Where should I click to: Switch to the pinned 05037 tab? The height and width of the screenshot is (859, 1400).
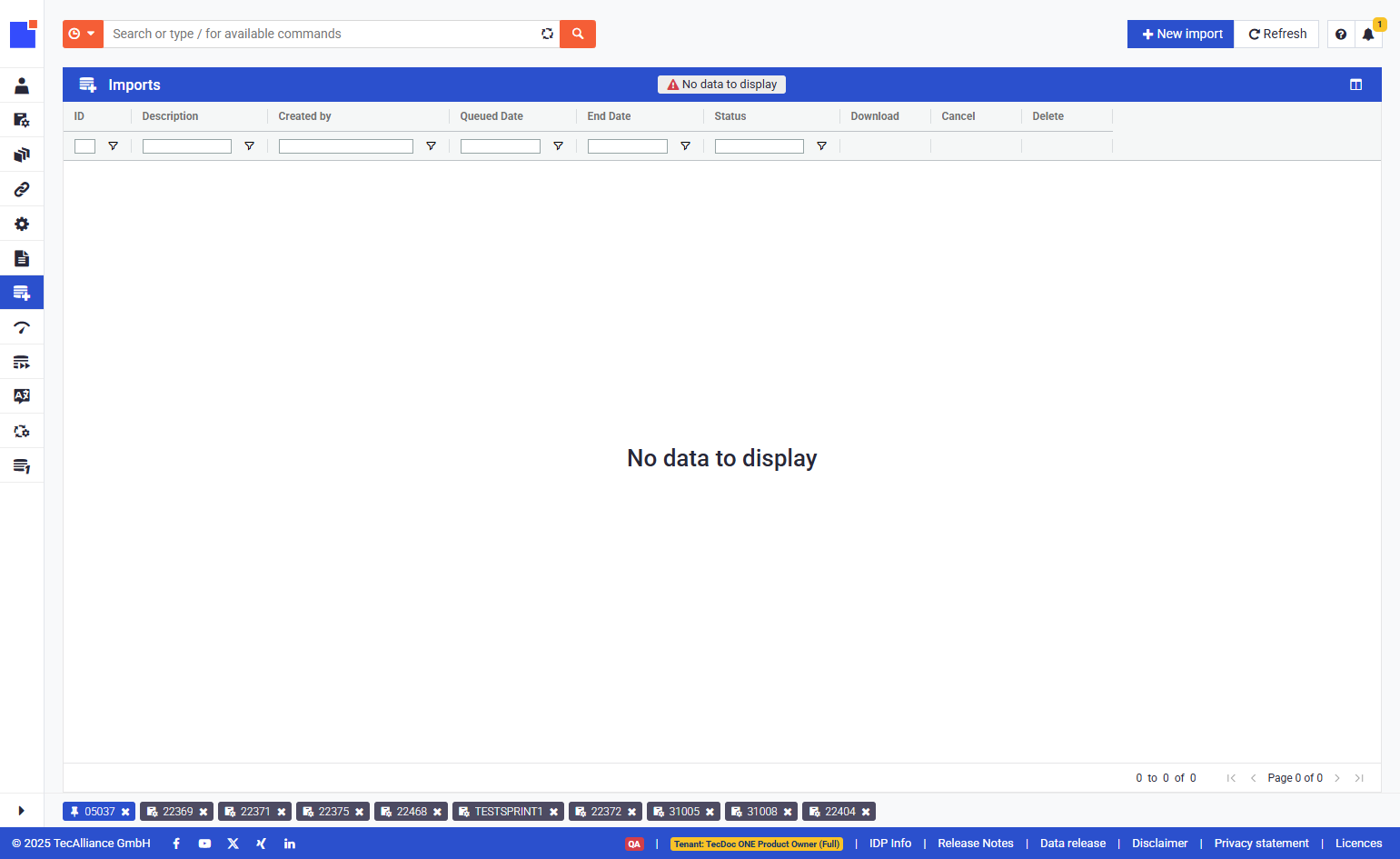(x=99, y=812)
